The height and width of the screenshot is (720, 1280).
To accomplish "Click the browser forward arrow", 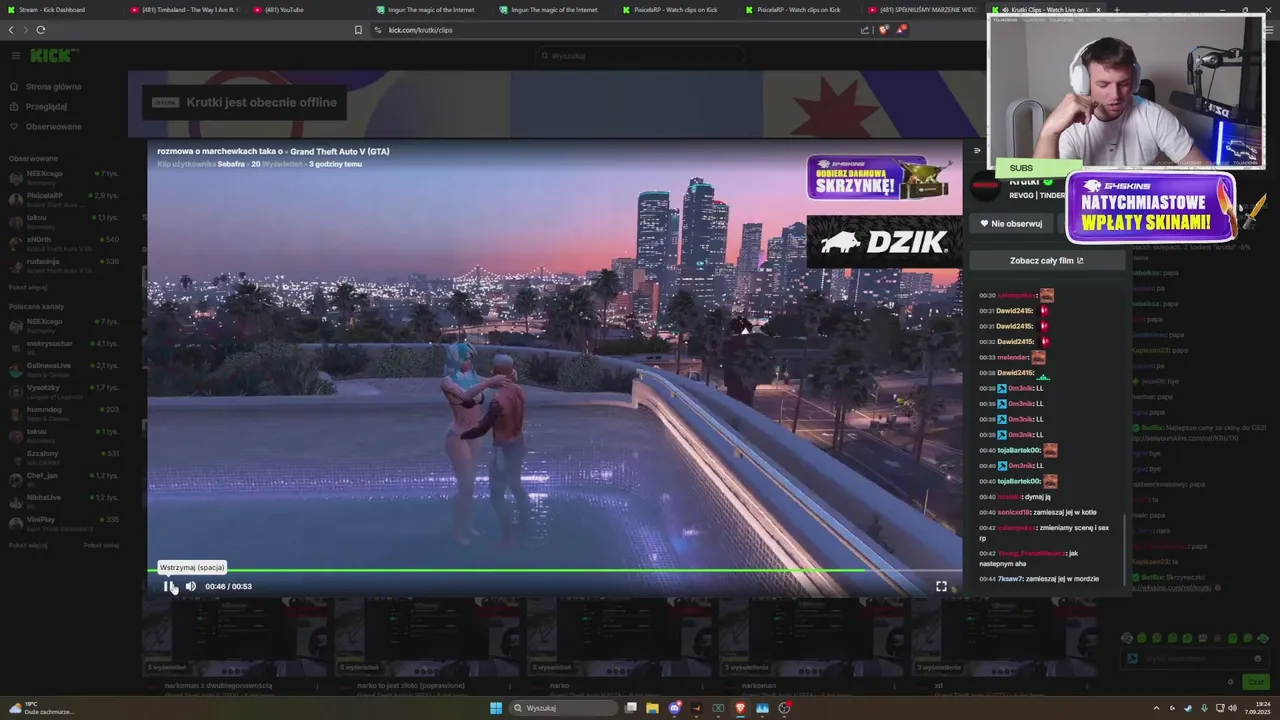I will [x=25, y=30].
